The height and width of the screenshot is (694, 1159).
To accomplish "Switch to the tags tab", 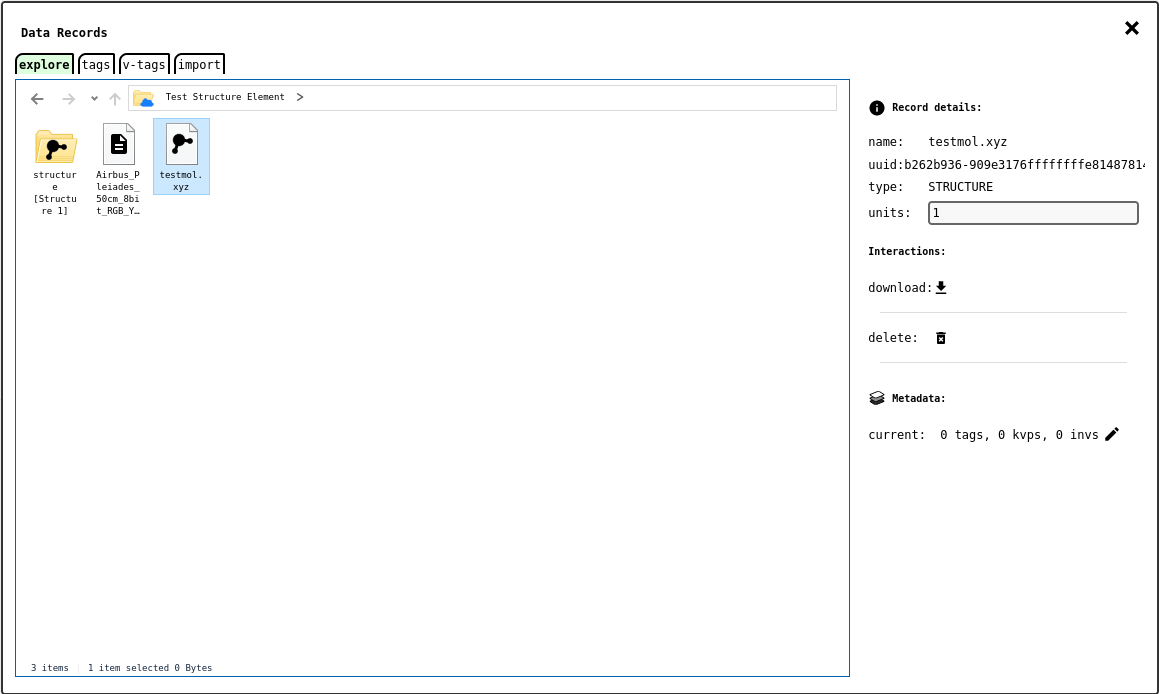I will 96,65.
